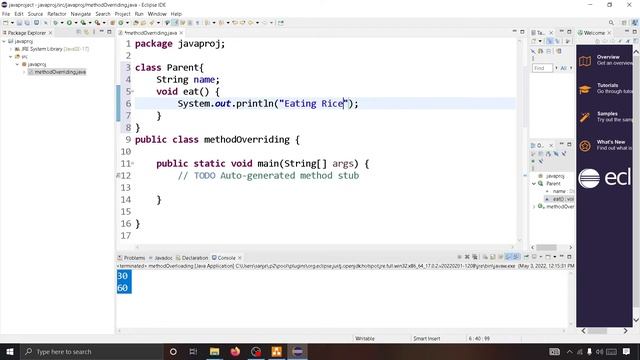Close the methodOverriding.java editor tab
This screenshot has width=640, height=360.
pos(181,33)
